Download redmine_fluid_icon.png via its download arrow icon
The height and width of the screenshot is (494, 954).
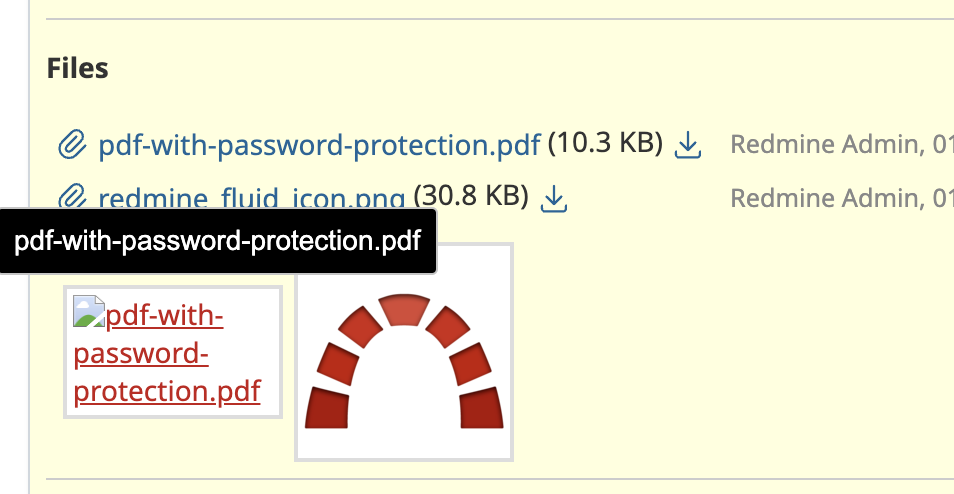pos(554,198)
